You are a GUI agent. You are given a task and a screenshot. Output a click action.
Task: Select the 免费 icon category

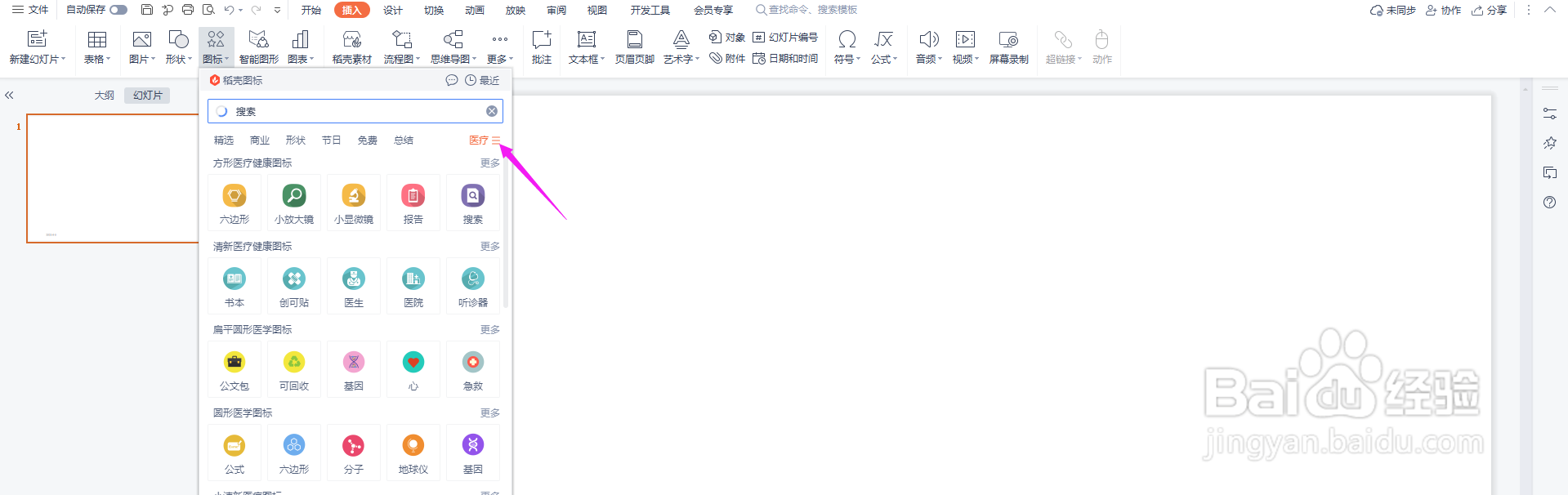click(x=368, y=140)
